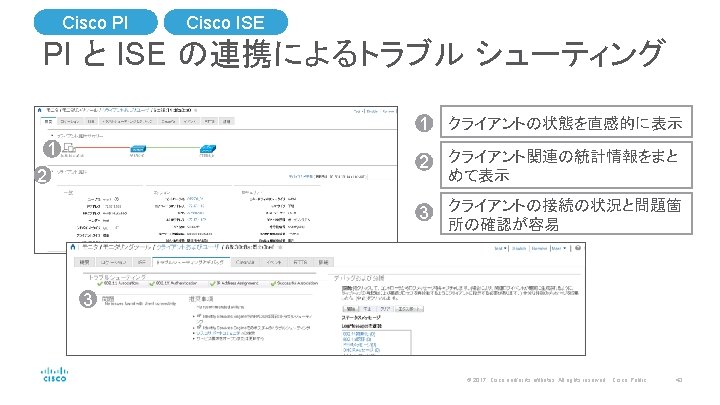The image size is (720, 405).
Task: Click クリア button in debug panel
Action: pos(385,309)
